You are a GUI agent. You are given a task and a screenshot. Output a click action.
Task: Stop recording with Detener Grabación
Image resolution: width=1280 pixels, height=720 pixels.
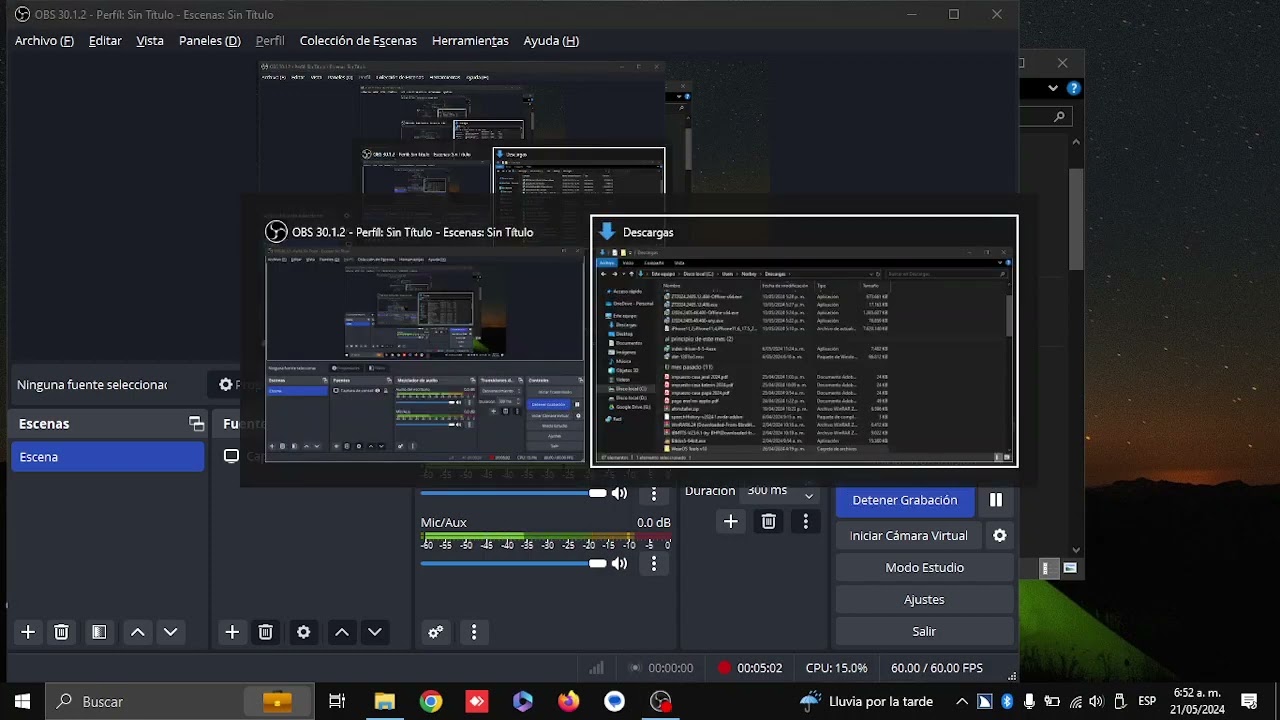coord(905,500)
